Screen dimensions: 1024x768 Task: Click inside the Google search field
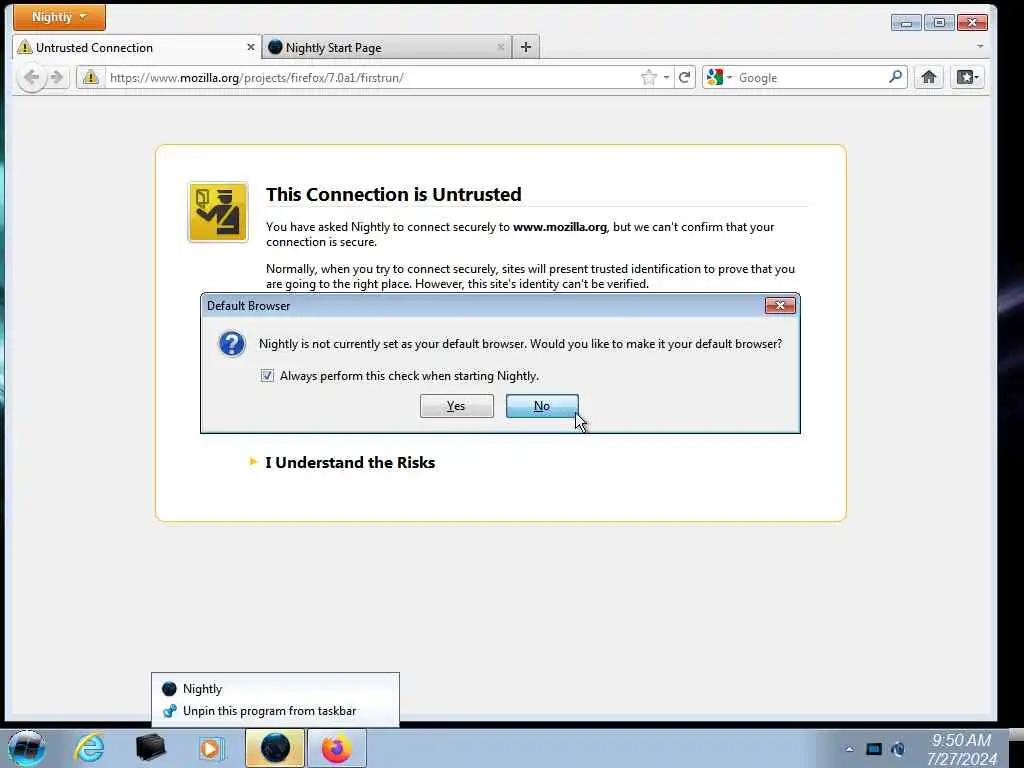(810, 78)
